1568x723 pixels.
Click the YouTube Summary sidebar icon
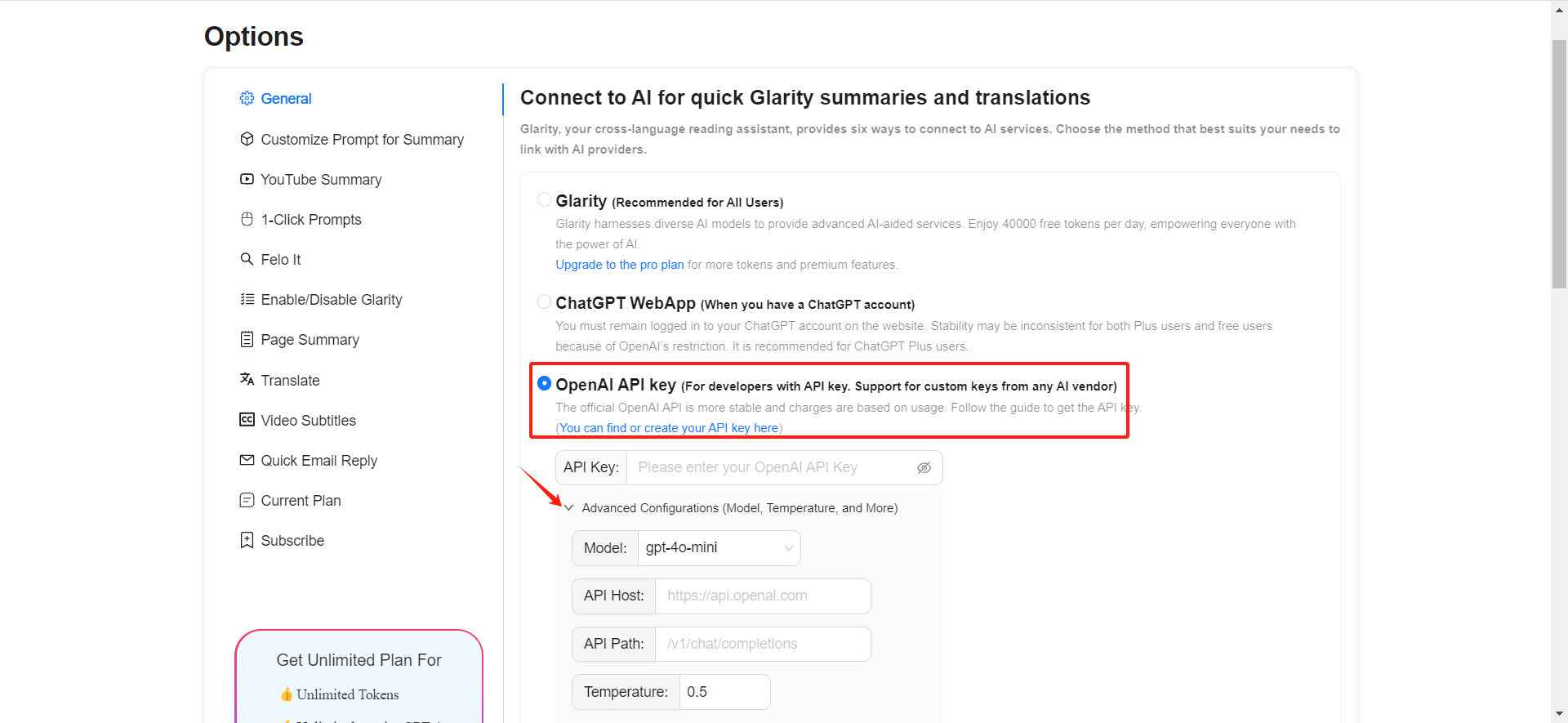point(247,179)
